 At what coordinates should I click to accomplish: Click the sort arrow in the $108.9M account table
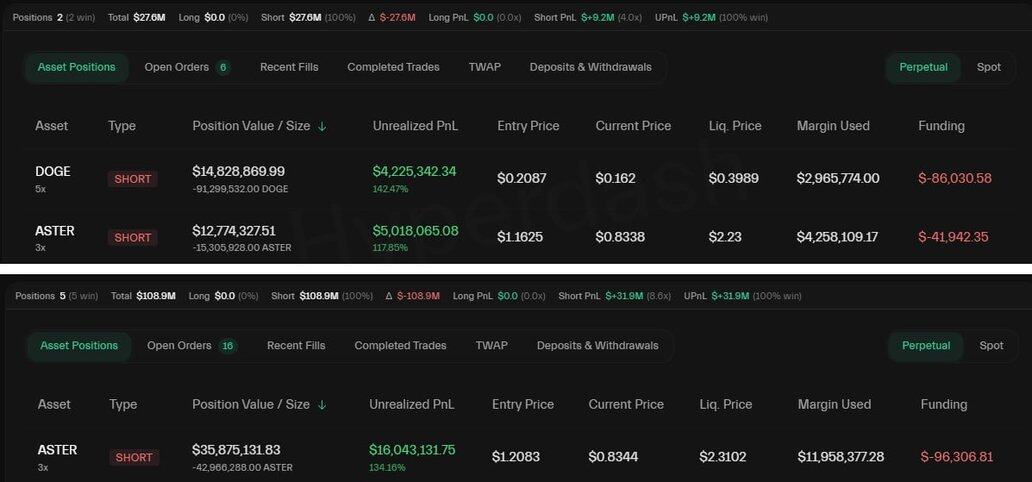tap(321, 405)
